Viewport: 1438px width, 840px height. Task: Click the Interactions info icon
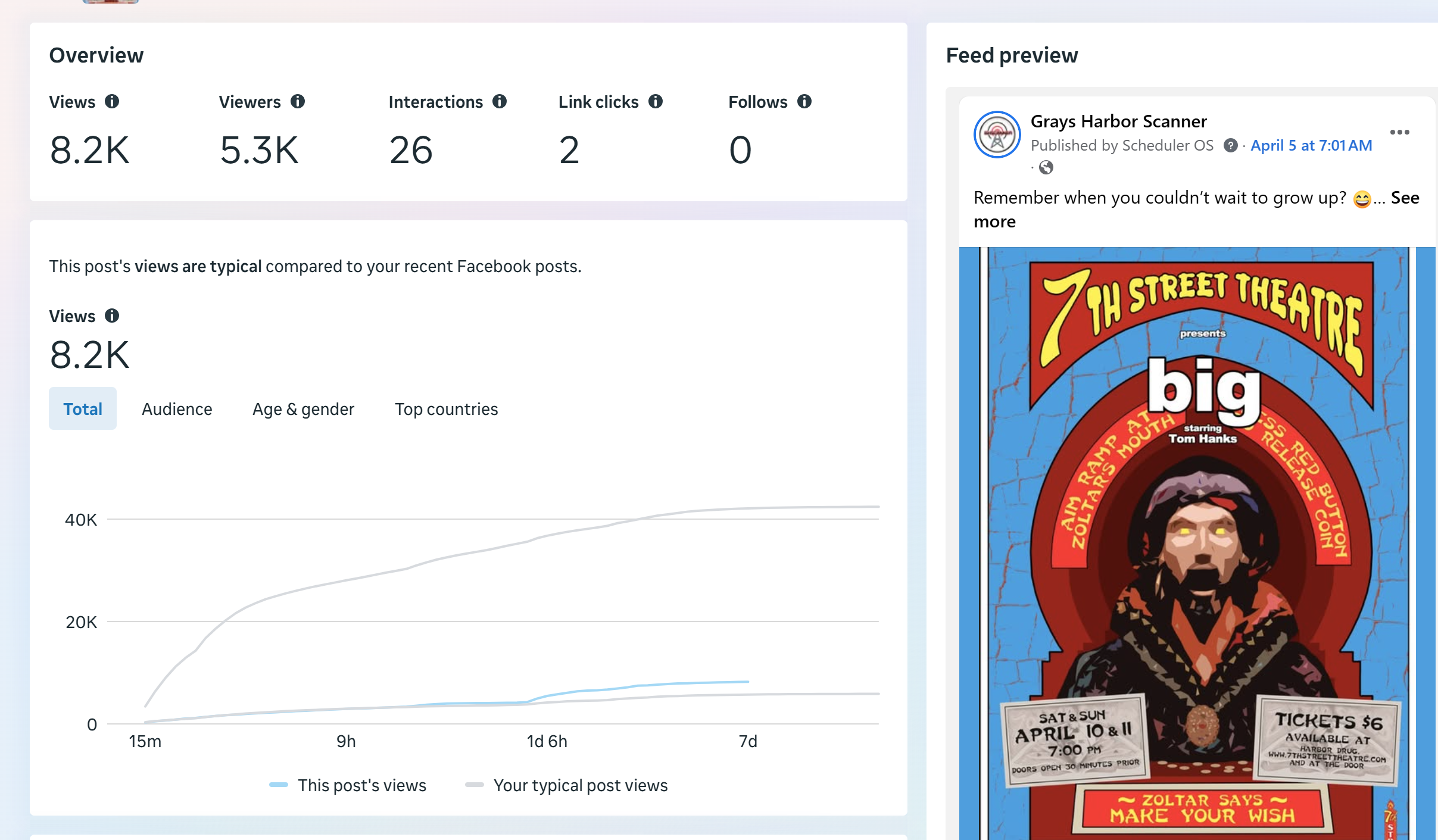point(500,102)
